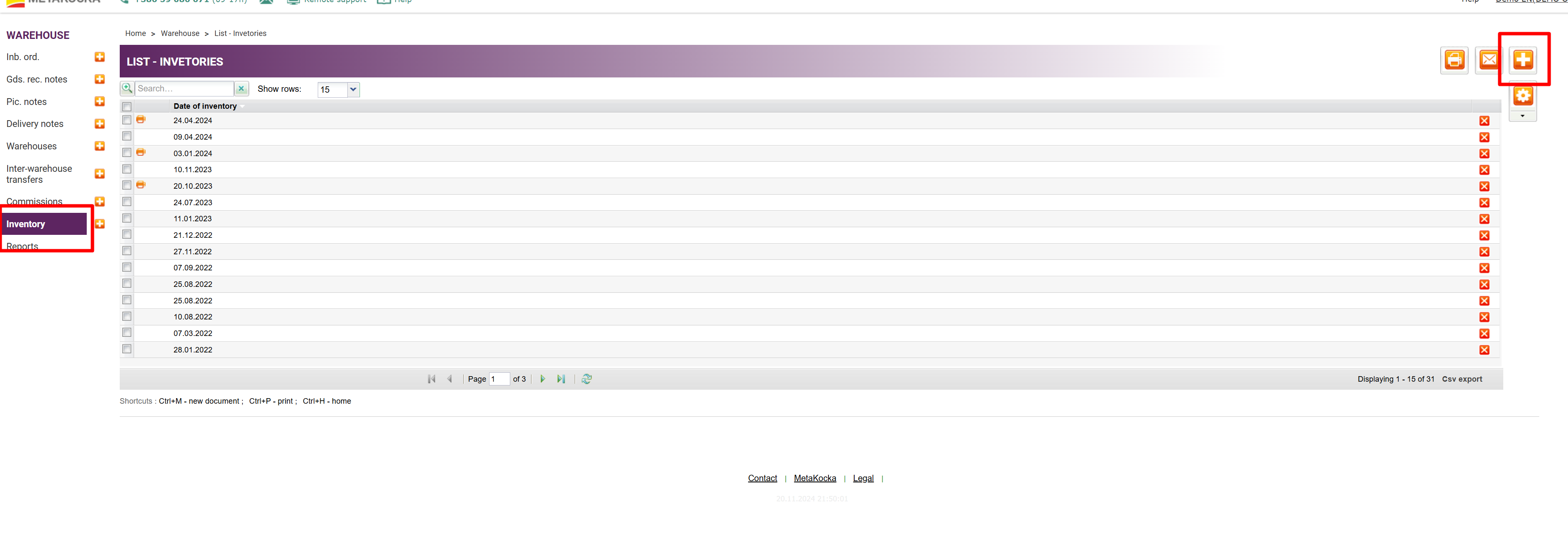Viewport: 1568px width, 534px height.
Task: Go to next page arrow
Action: point(542,379)
